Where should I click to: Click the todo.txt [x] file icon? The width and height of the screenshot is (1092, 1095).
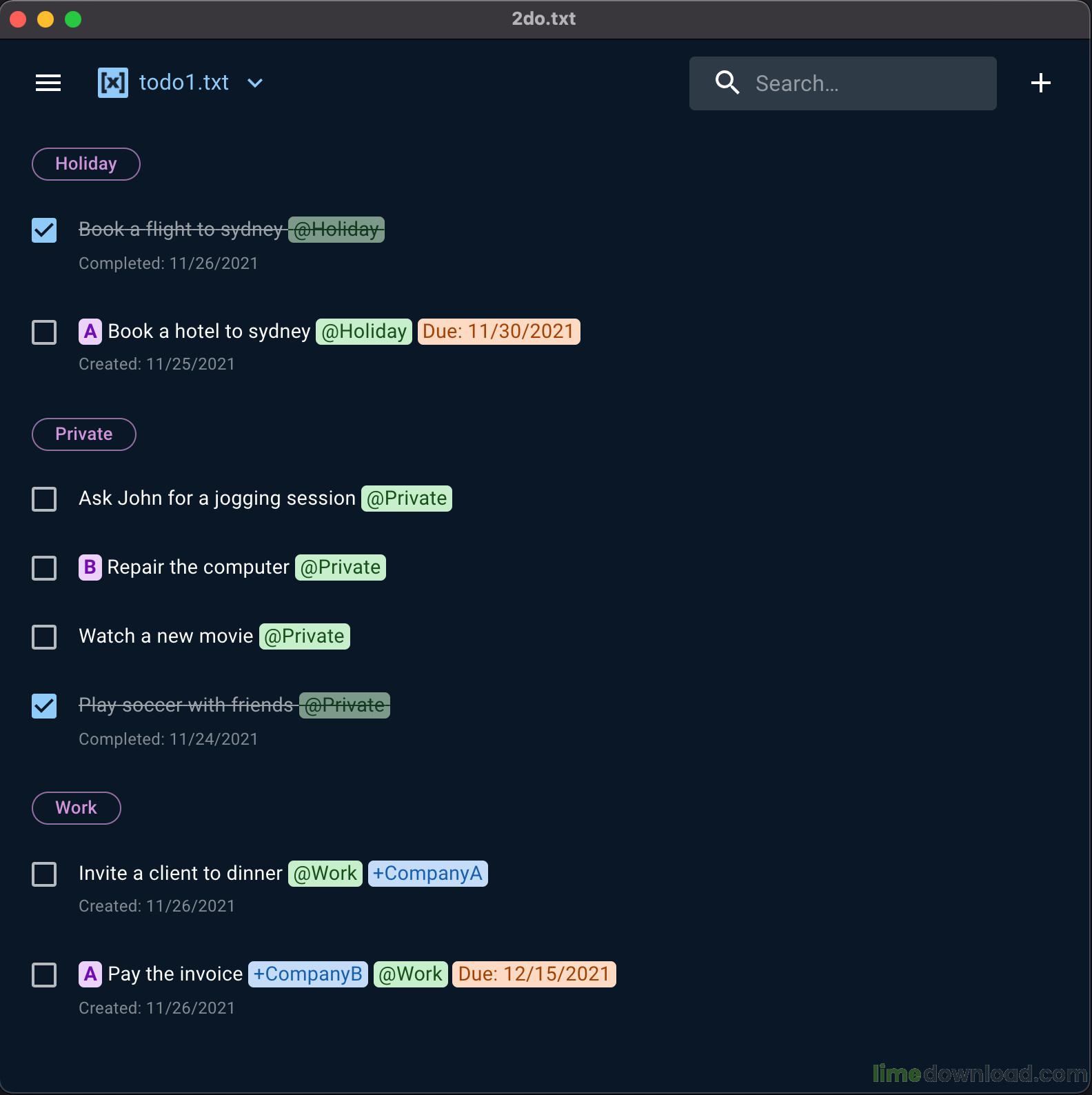pos(112,83)
